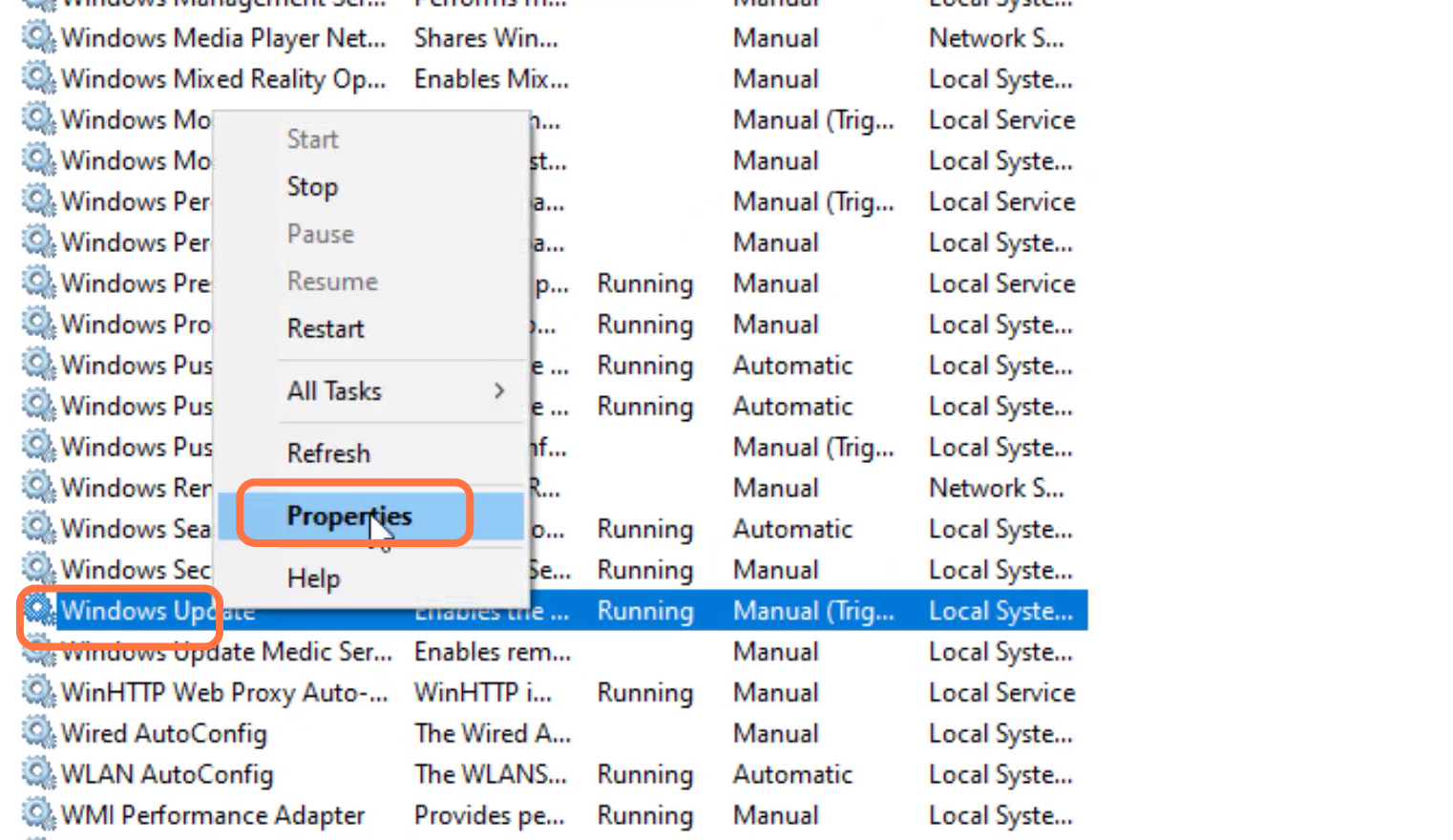Click gear icon of Wired AutoConfig service
This screenshot has width=1453, height=840.
(x=38, y=733)
